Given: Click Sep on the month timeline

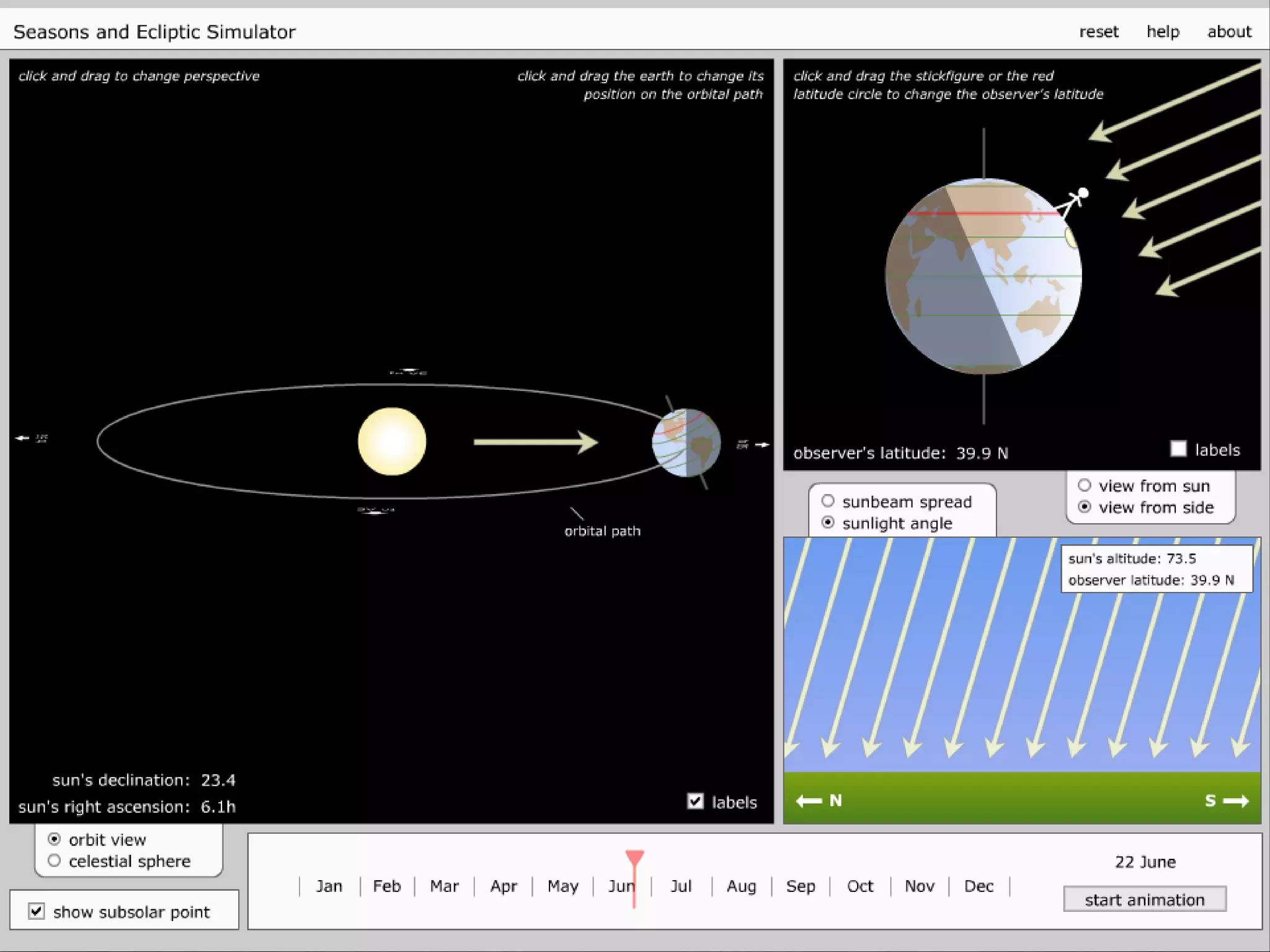Looking at the screenshot, I should [801, 886].
